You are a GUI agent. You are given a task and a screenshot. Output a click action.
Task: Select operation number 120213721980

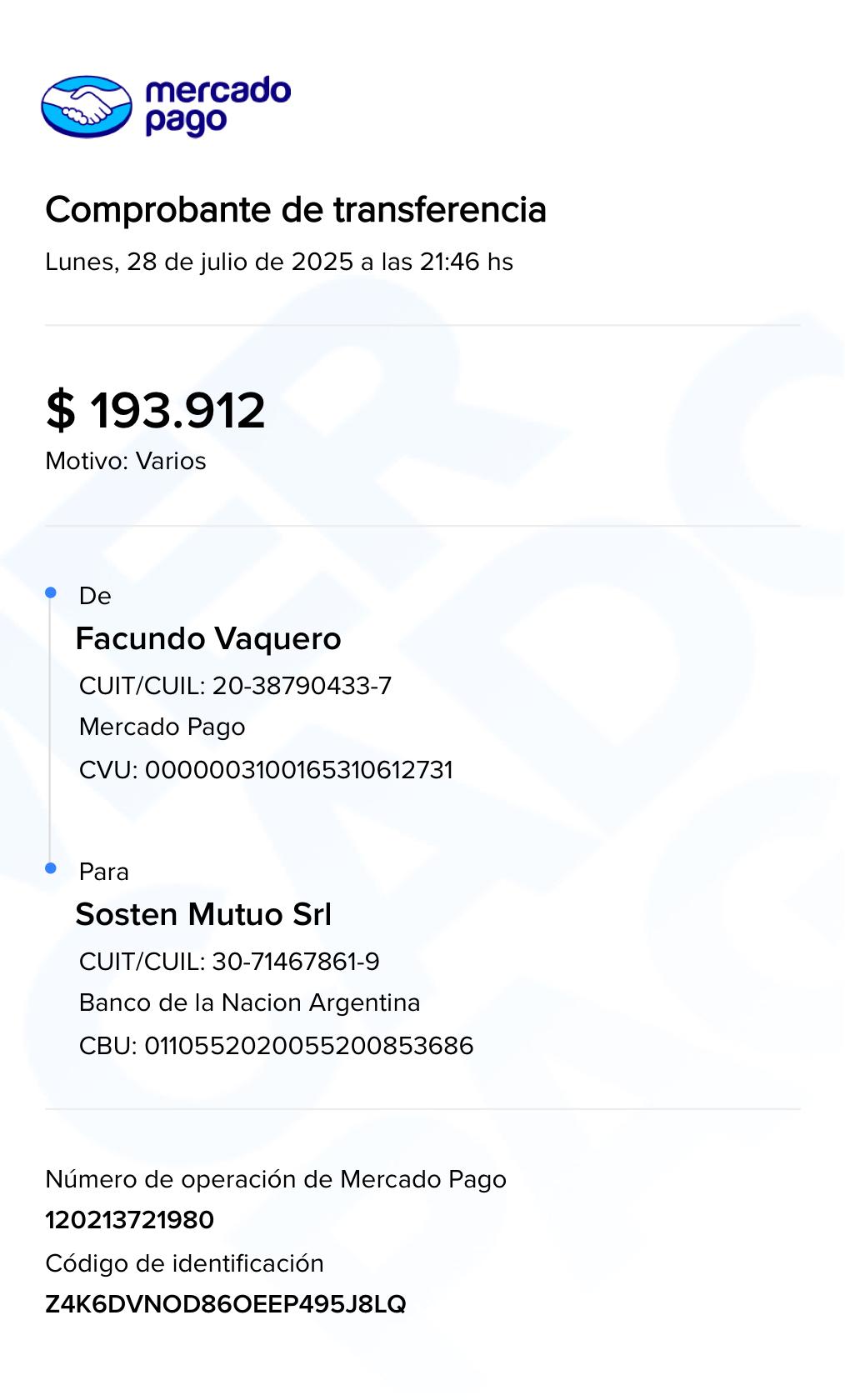[x=130, y=1220]
